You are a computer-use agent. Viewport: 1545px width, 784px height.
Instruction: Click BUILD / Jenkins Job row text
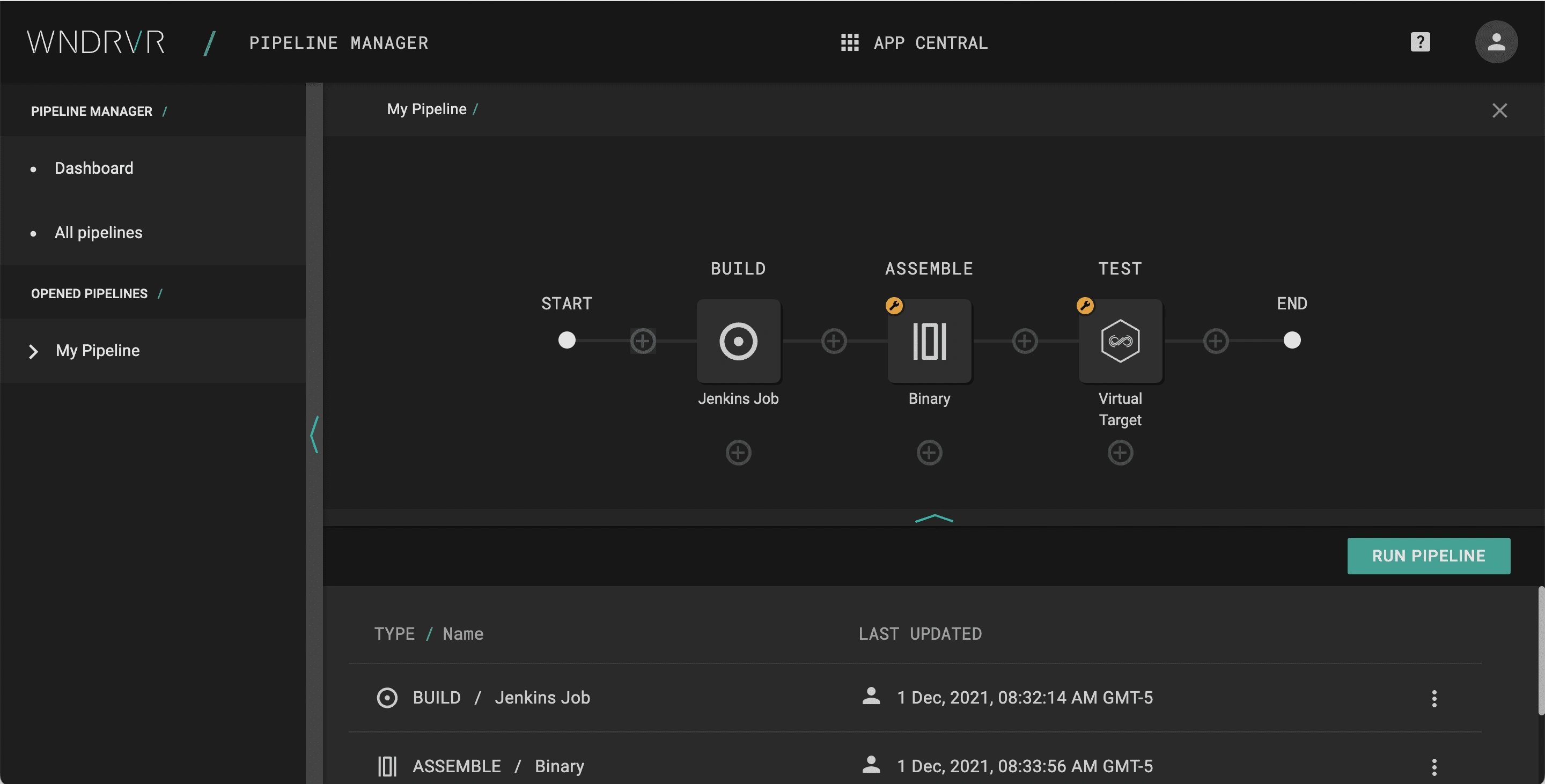[501, 698]
